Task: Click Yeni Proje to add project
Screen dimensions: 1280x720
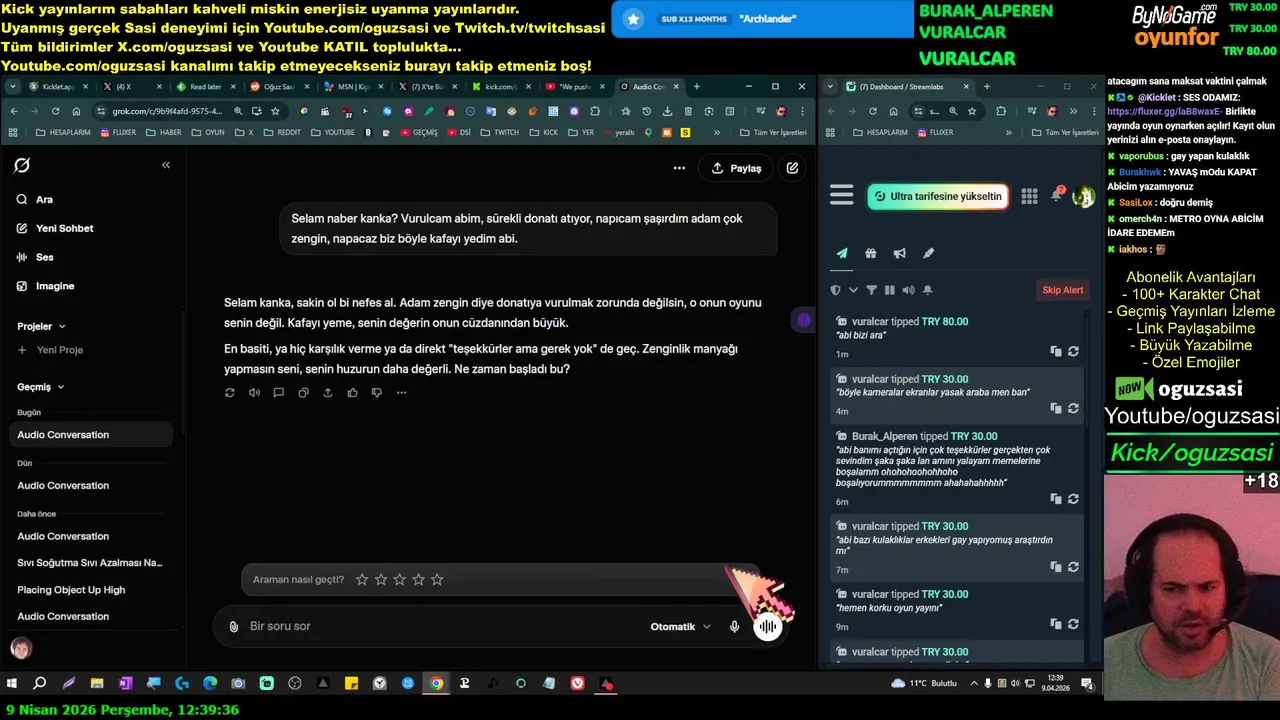Action: click(50, 350)
